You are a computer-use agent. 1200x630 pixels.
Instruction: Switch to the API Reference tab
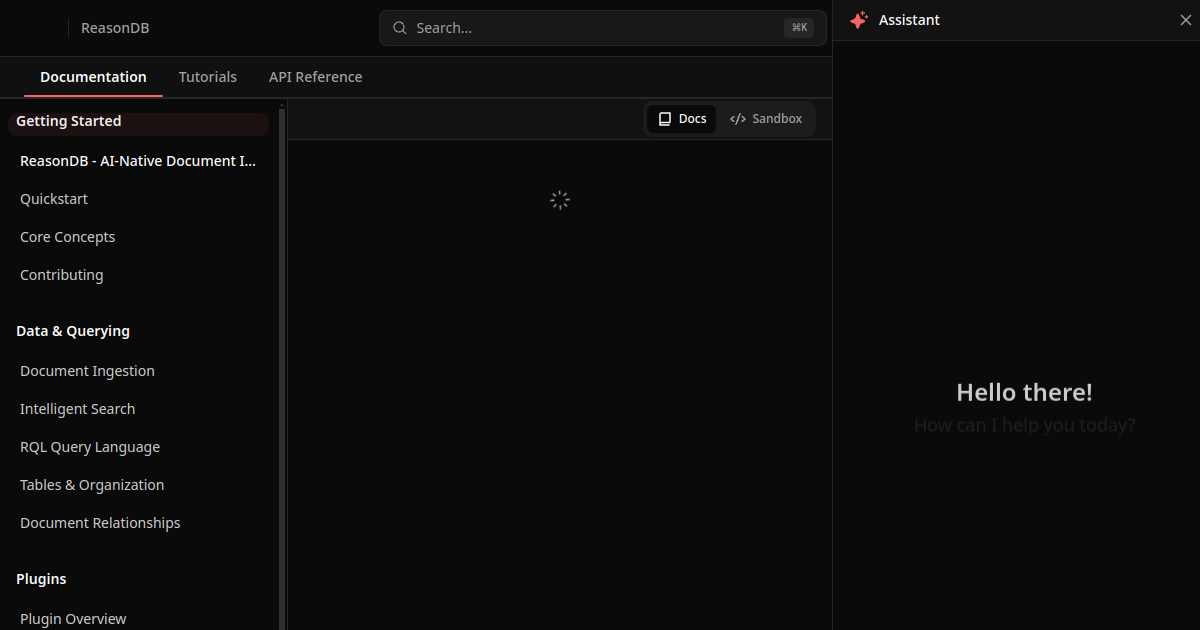point(316,77)
